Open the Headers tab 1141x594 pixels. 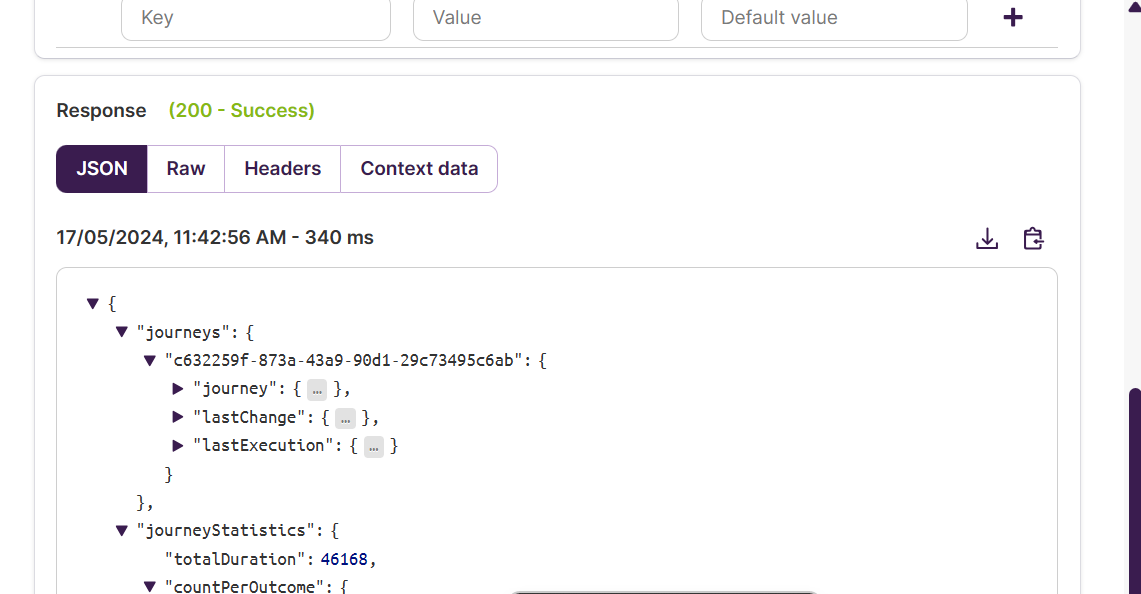click(x=283, y=169)
